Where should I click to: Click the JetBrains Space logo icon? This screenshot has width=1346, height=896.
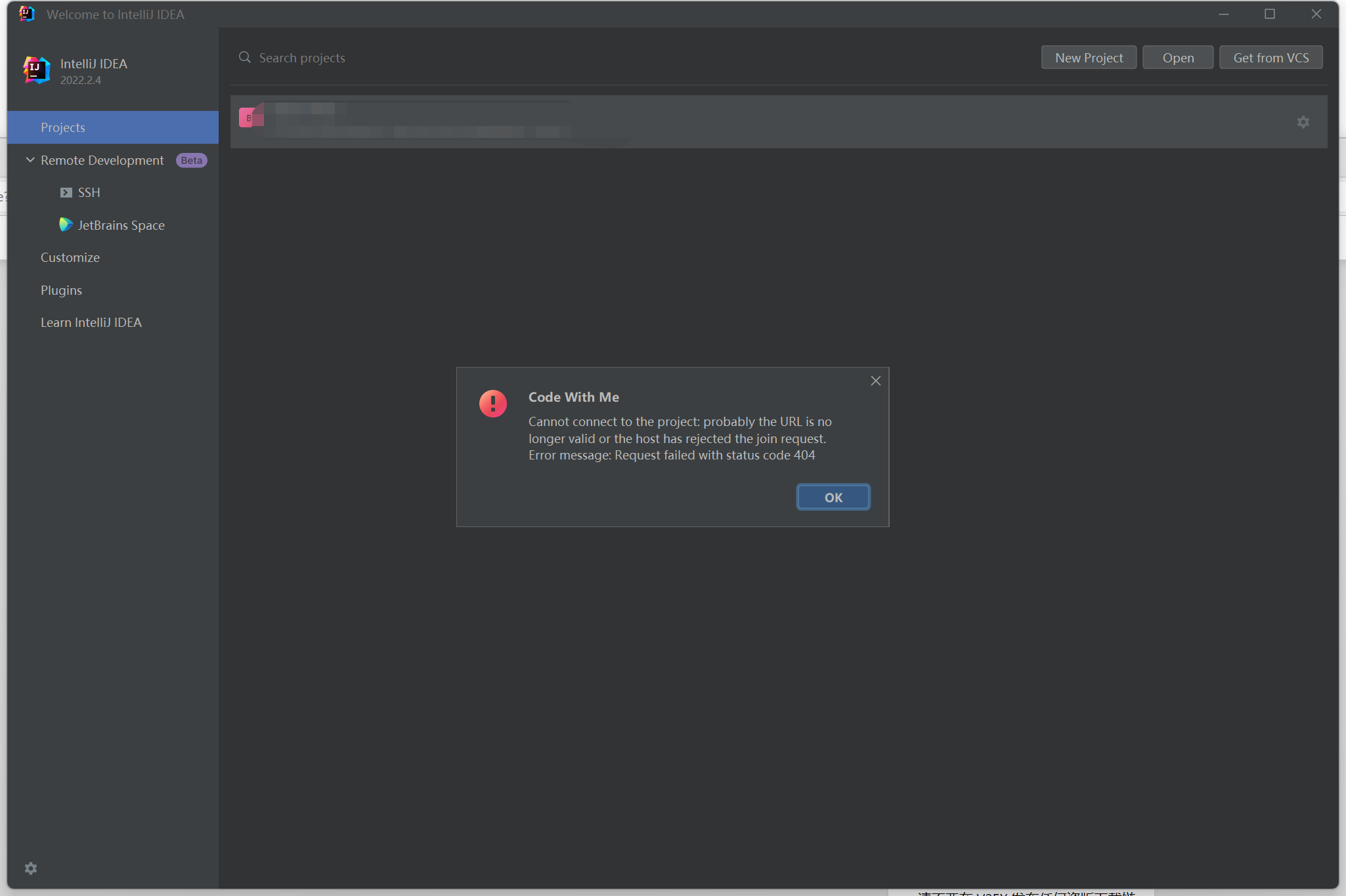65,224
